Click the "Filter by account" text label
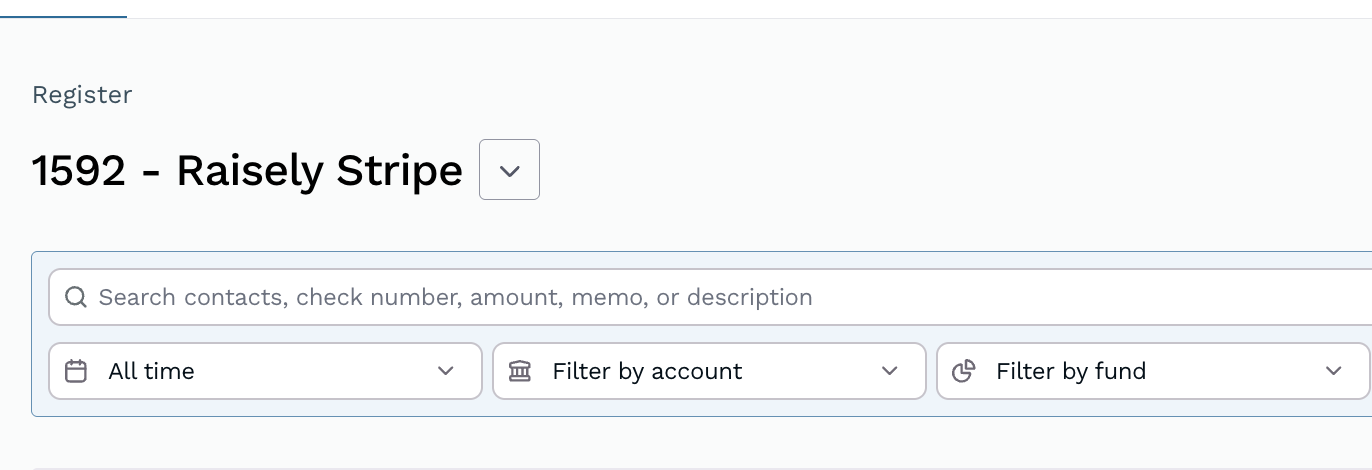 point(647,371)
